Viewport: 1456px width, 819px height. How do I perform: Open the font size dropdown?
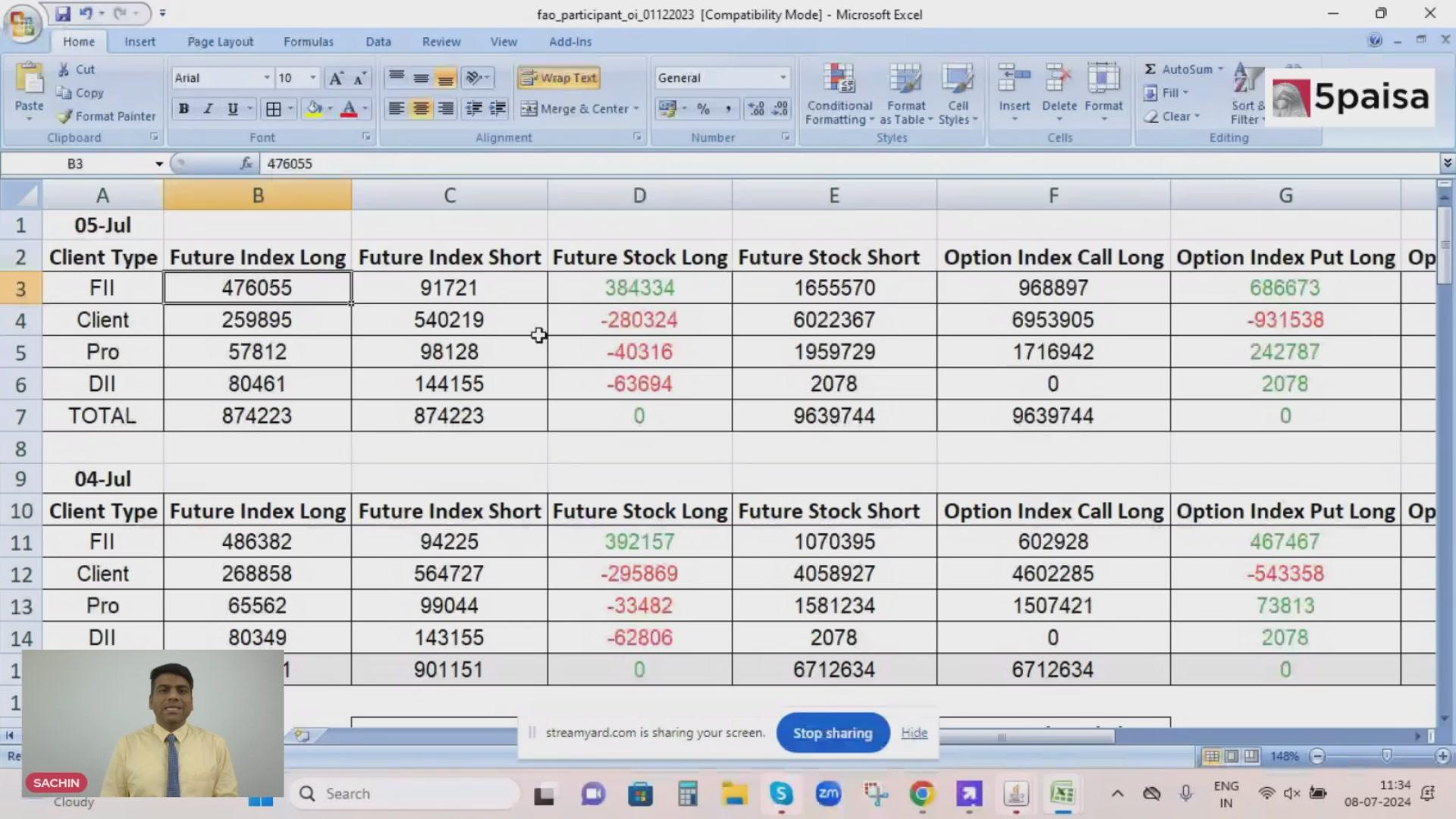click(x=312, y=77)
